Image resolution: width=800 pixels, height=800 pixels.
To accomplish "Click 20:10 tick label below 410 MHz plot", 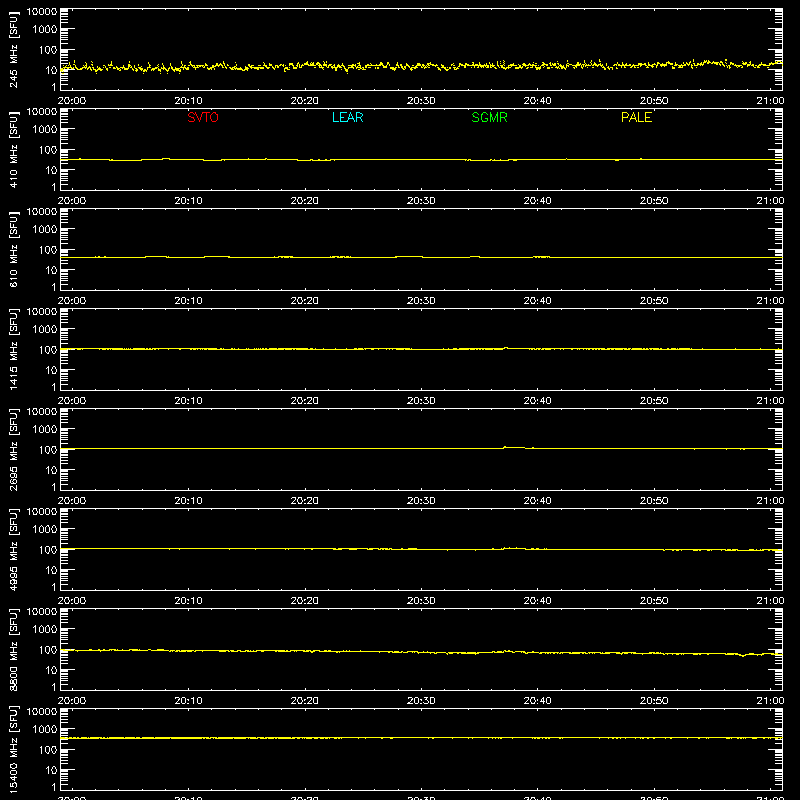I will pos(188,201).
